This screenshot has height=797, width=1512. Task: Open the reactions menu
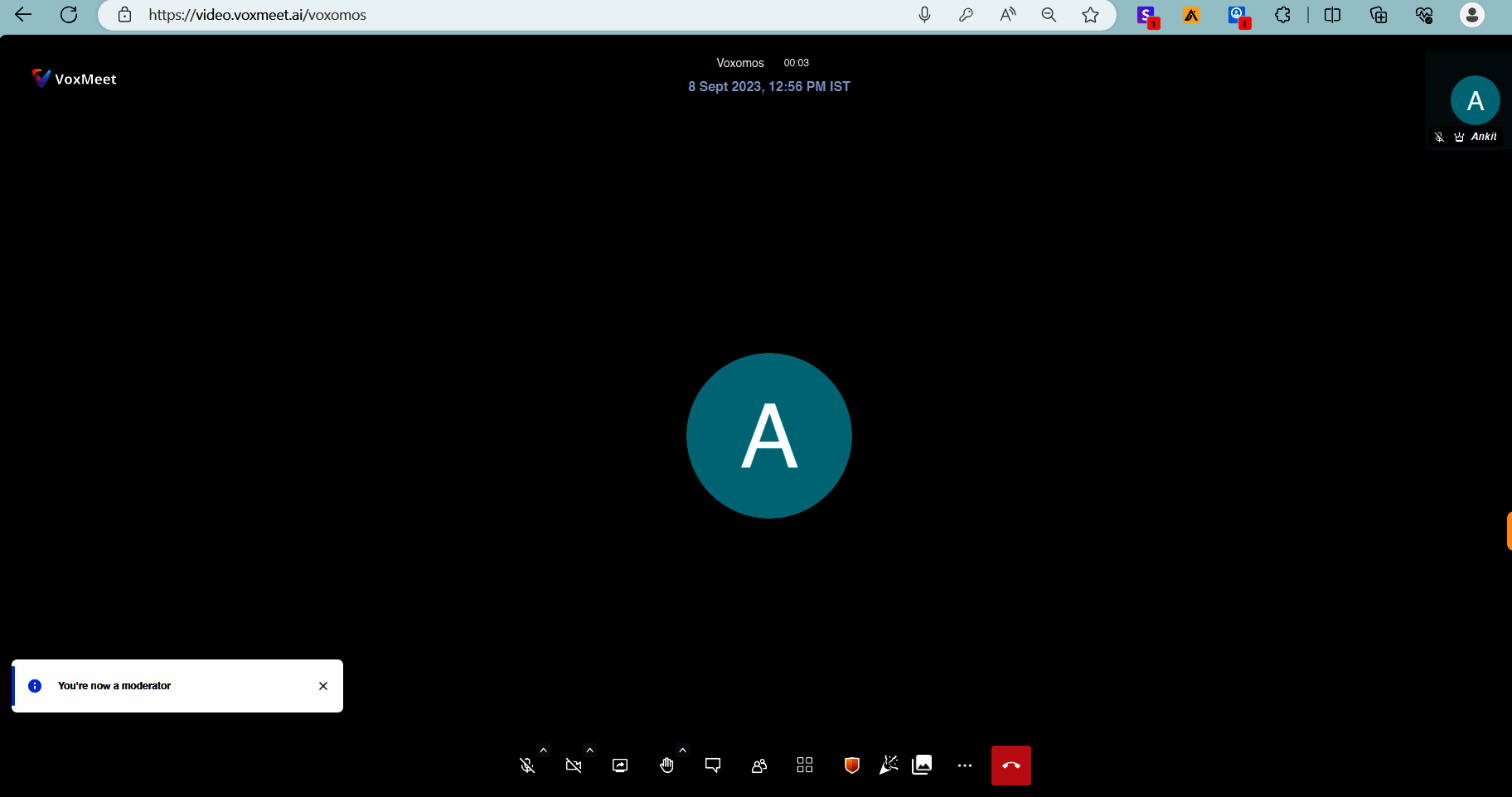point(889,765)
